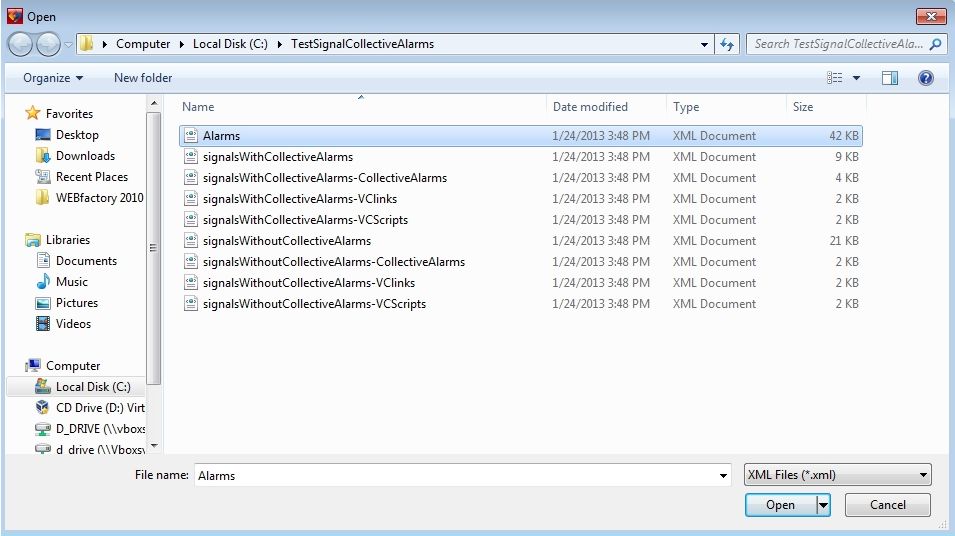Expand the file type XML Files dropdown
The width and height of the screenshot is (955, 536).
(923, 476)
